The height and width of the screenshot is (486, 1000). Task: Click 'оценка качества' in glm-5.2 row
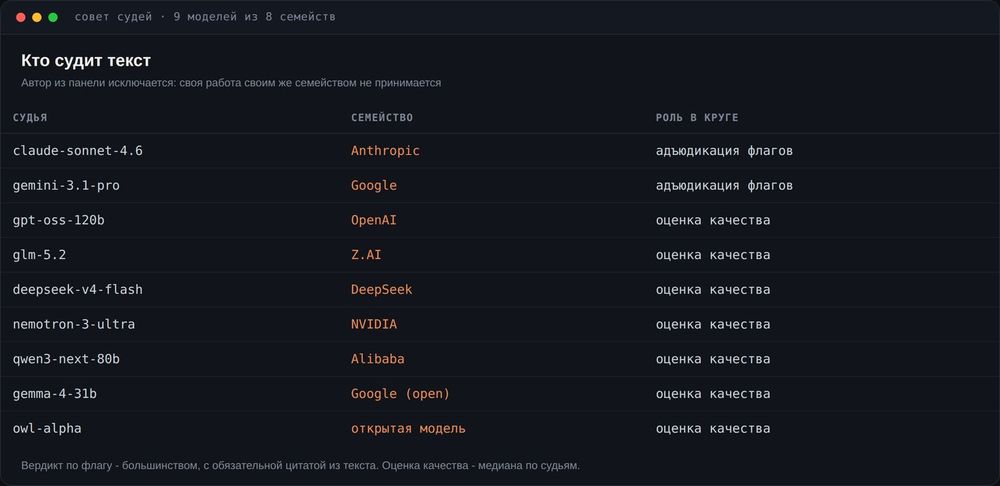coord(713,255)
